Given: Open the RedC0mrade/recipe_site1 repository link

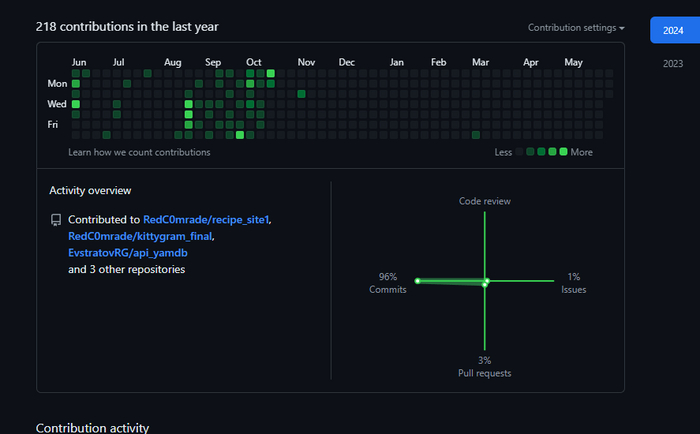Looking at the screenshot, I should pos(206,219).
